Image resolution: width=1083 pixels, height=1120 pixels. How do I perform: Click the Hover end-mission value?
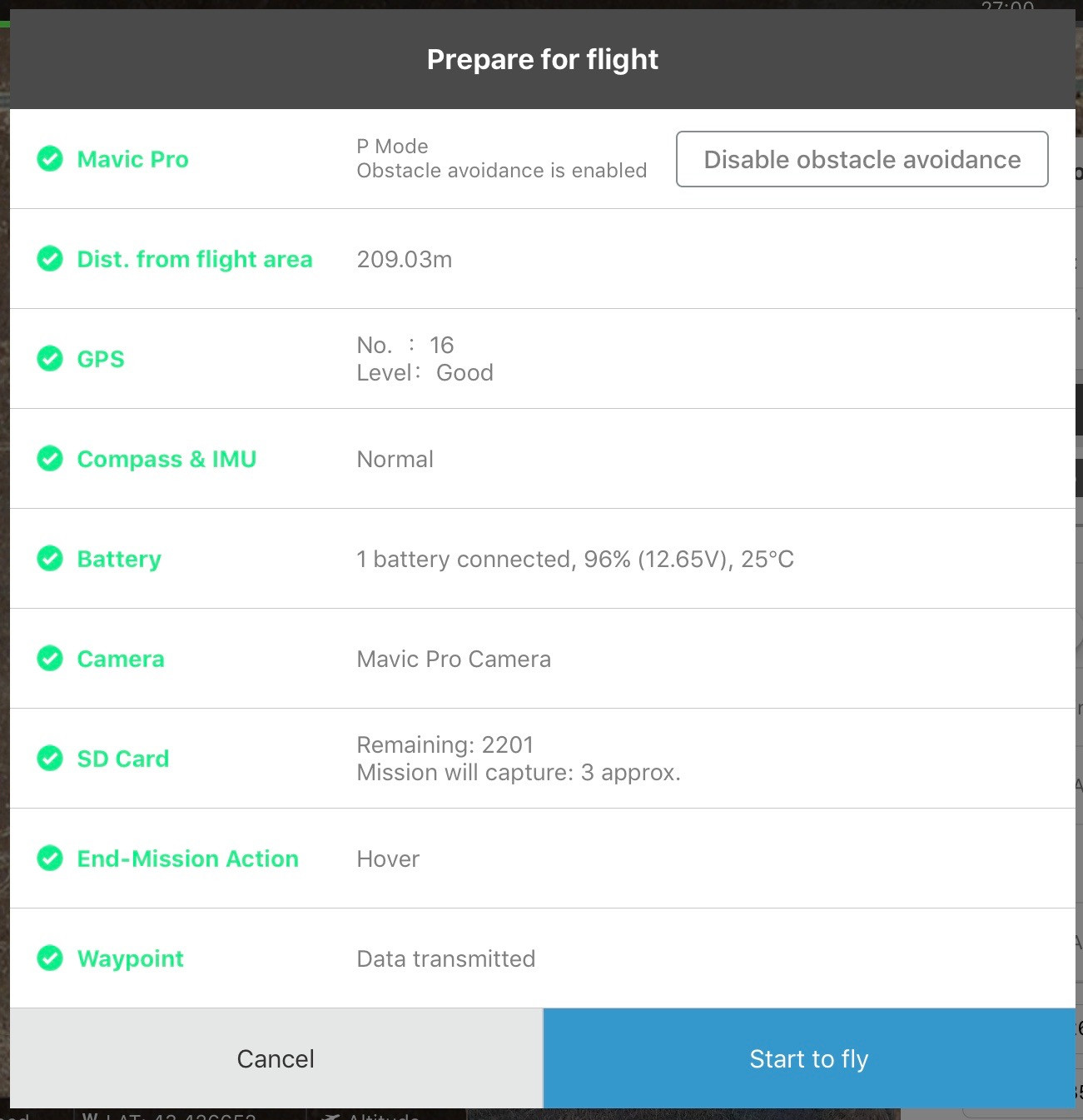388,859
